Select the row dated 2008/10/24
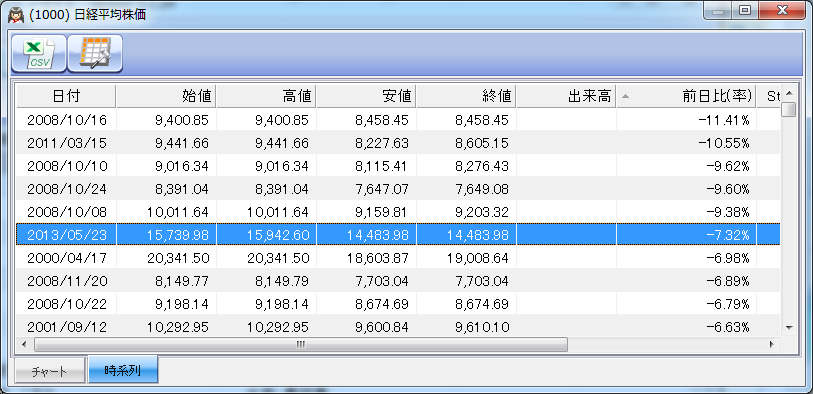Viewport: 813px width, 394px height. pos(398,189)
